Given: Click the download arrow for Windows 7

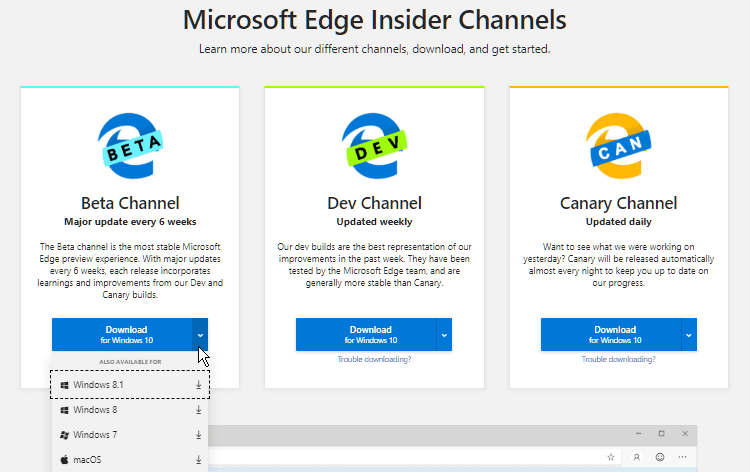Looking at the screenshot, I should click(x=199, y=435).
